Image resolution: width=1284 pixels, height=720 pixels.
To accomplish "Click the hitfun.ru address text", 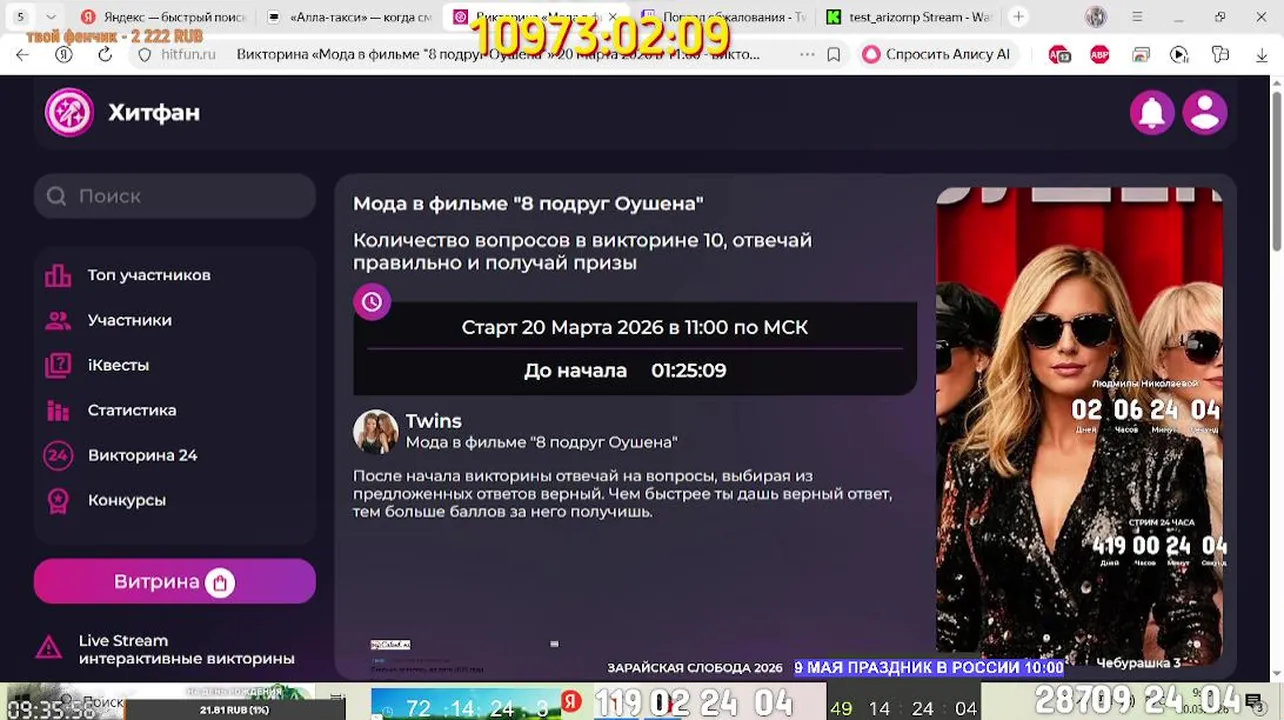I will (x=189, y=55).
